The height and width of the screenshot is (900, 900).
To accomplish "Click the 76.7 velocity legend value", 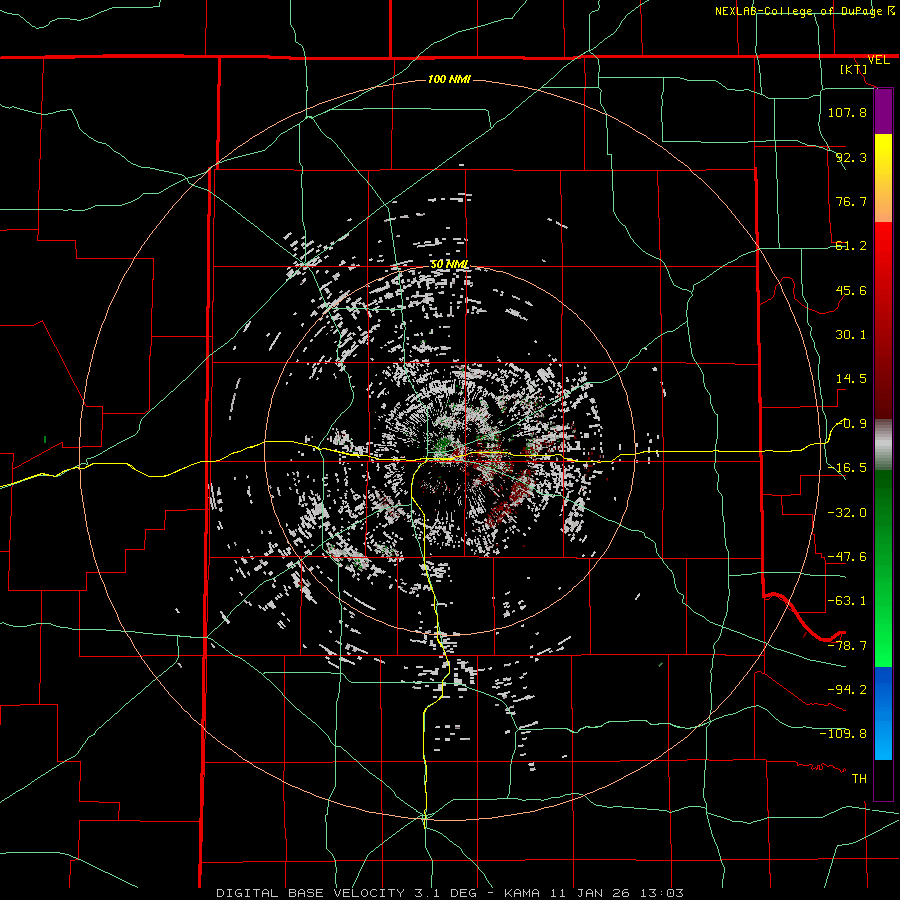I will 851,201.
